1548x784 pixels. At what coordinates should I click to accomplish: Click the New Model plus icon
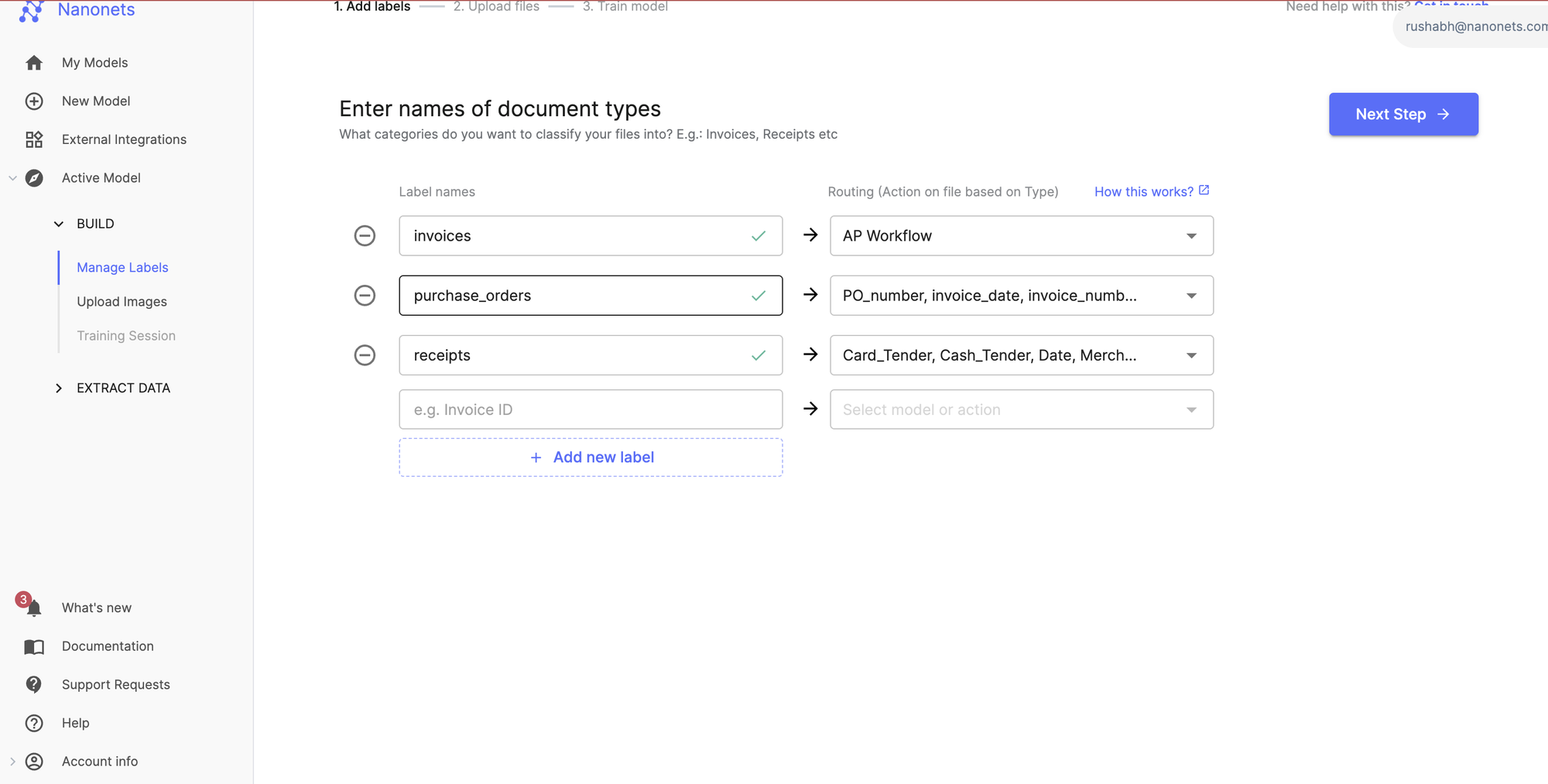tap(34, 101)
